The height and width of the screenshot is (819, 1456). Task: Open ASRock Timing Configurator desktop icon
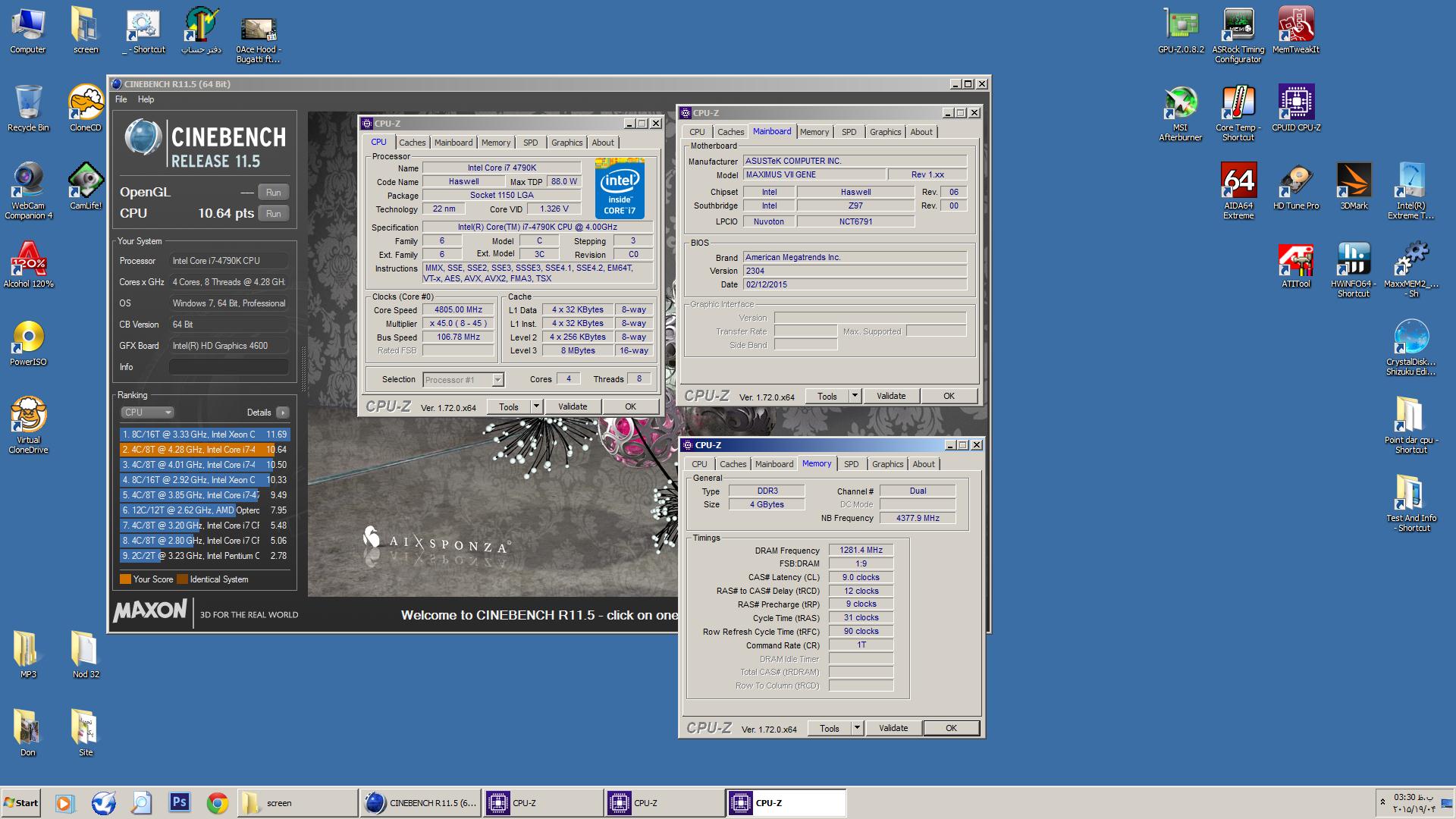coord(1238,34)
